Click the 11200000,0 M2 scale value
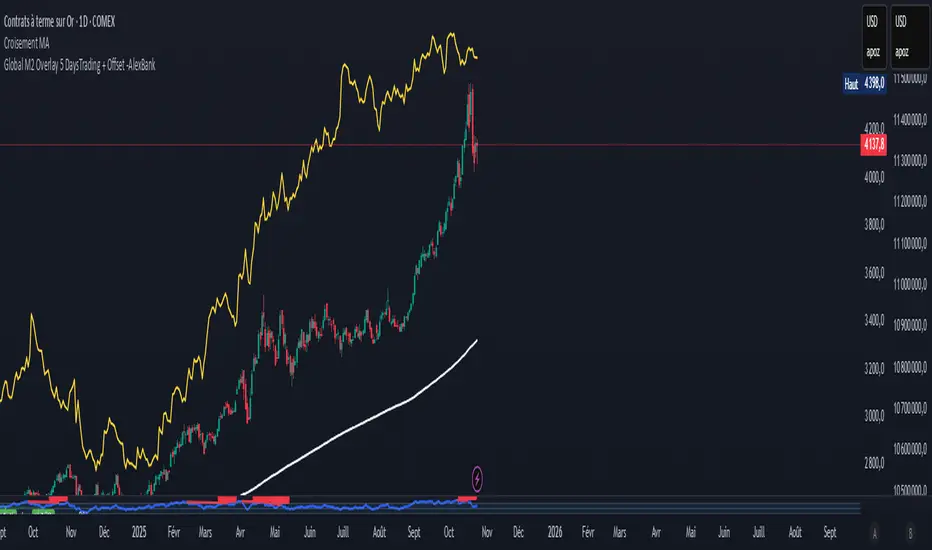932x550 pixels. click(x=910, y=202)
